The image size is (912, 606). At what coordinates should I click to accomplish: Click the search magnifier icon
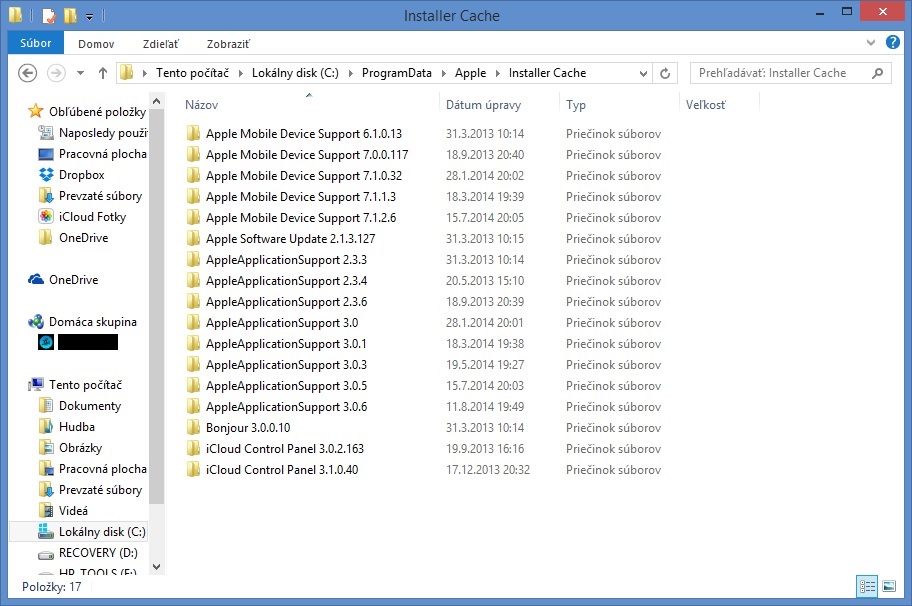coord(877,73)
